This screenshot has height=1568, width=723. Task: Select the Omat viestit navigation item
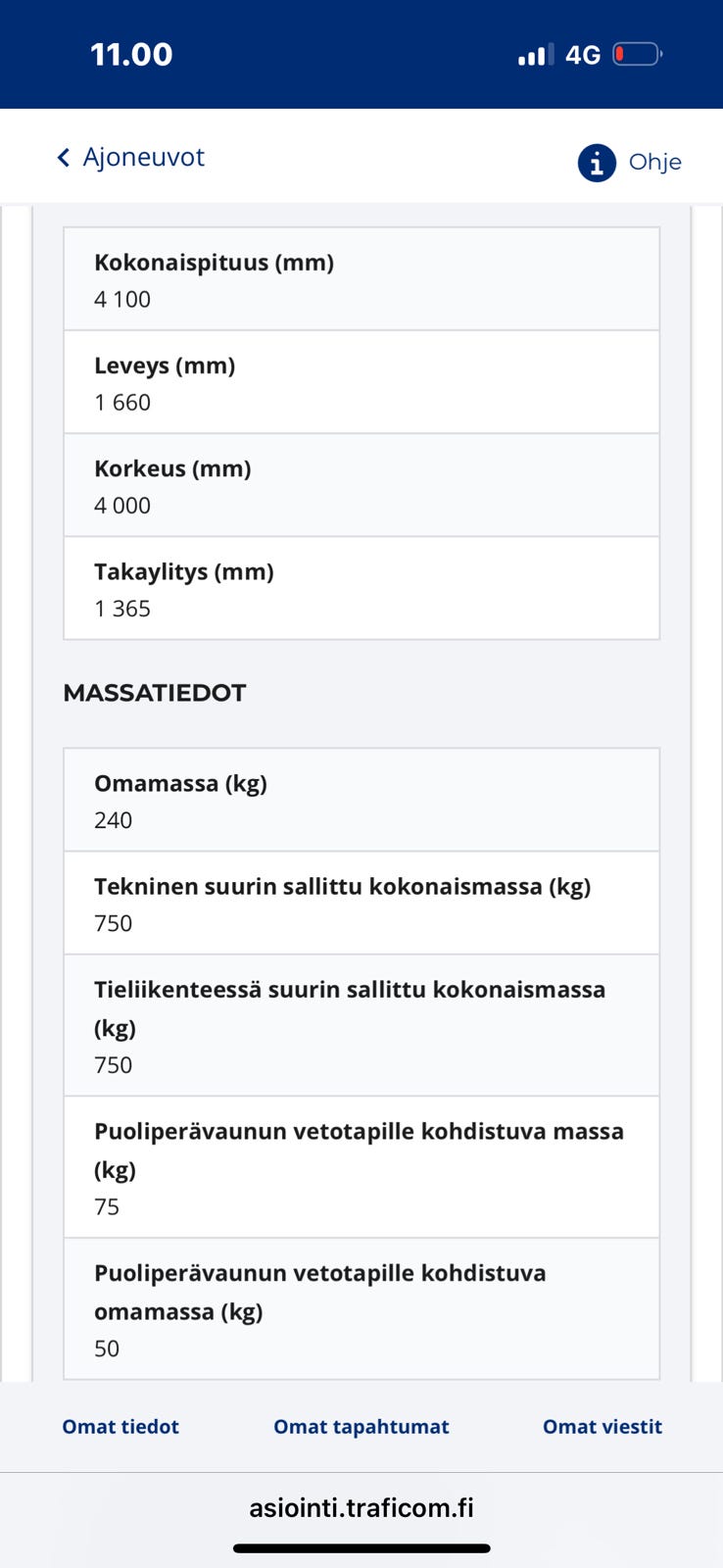tap(602, 1426)
